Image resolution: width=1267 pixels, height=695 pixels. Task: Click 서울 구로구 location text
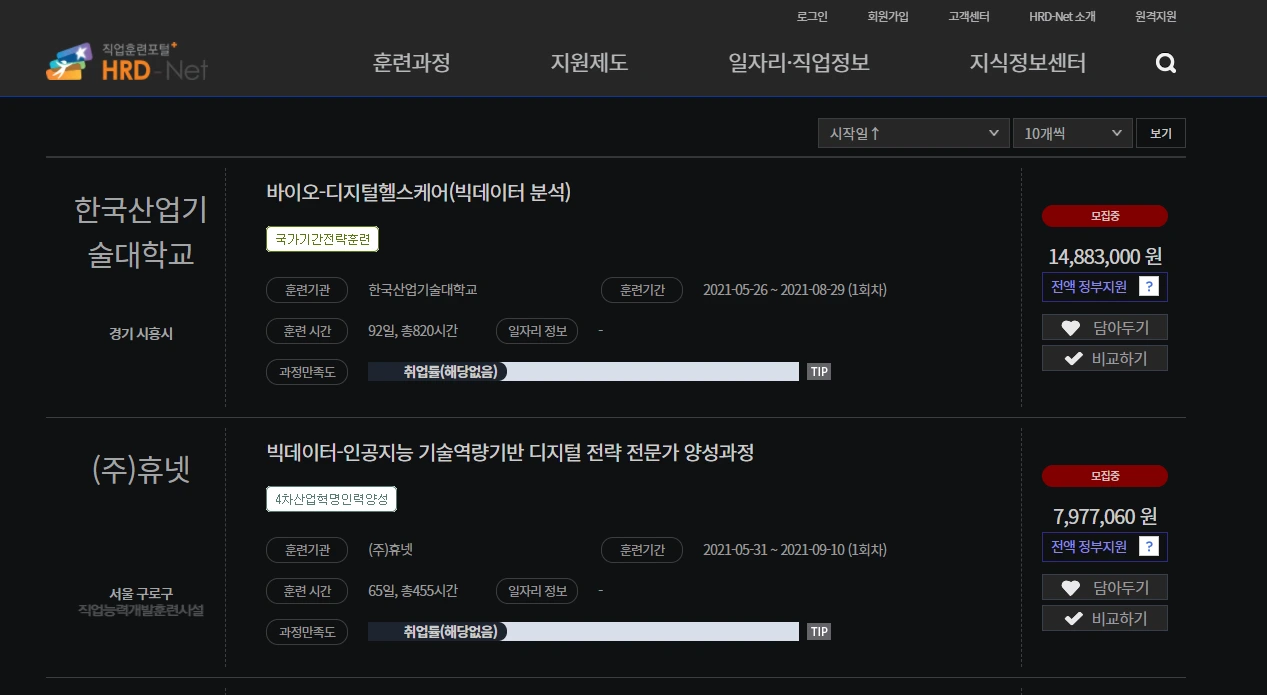[x=141, y=594]
